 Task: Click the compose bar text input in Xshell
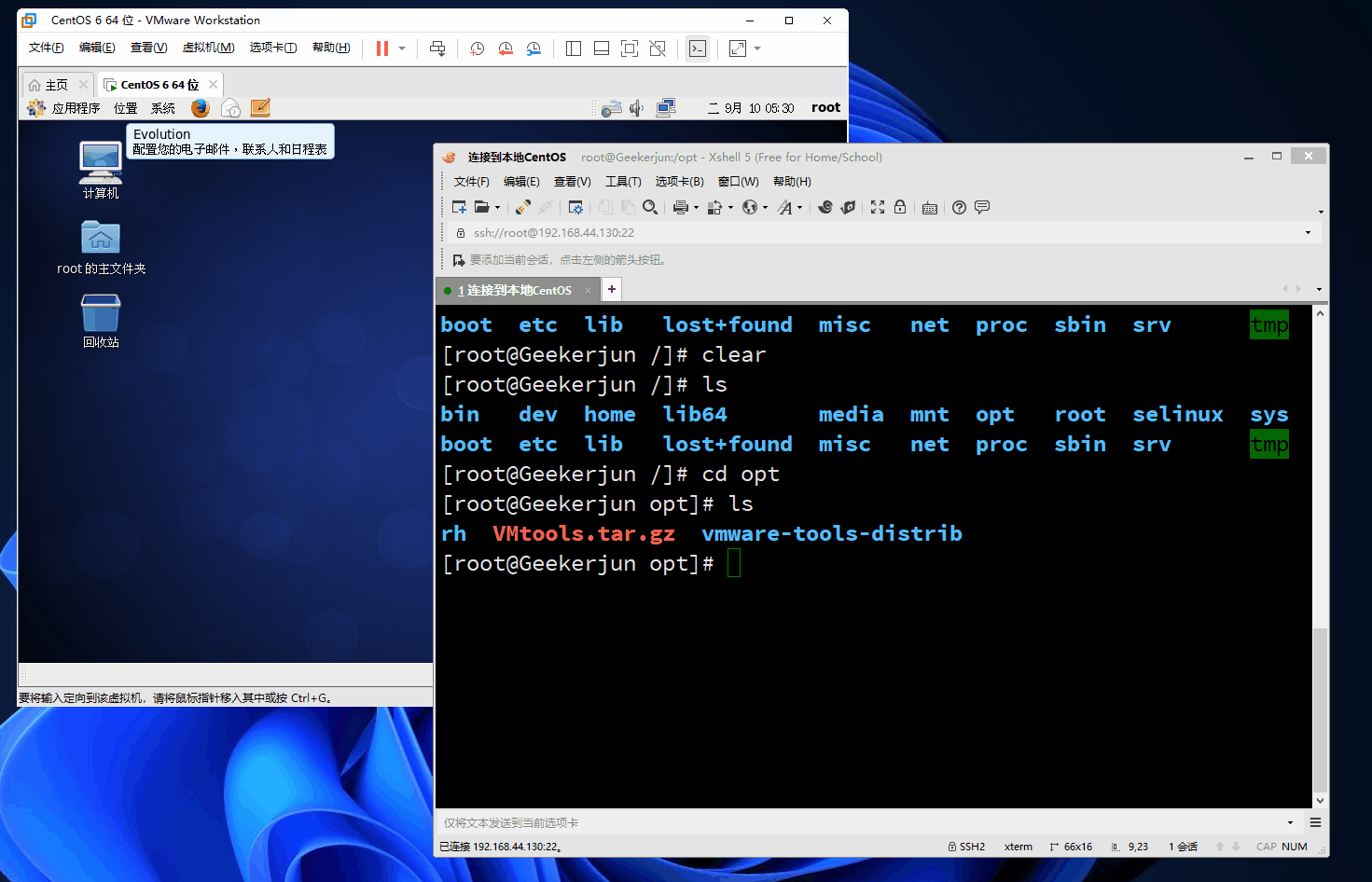(860, 822)
